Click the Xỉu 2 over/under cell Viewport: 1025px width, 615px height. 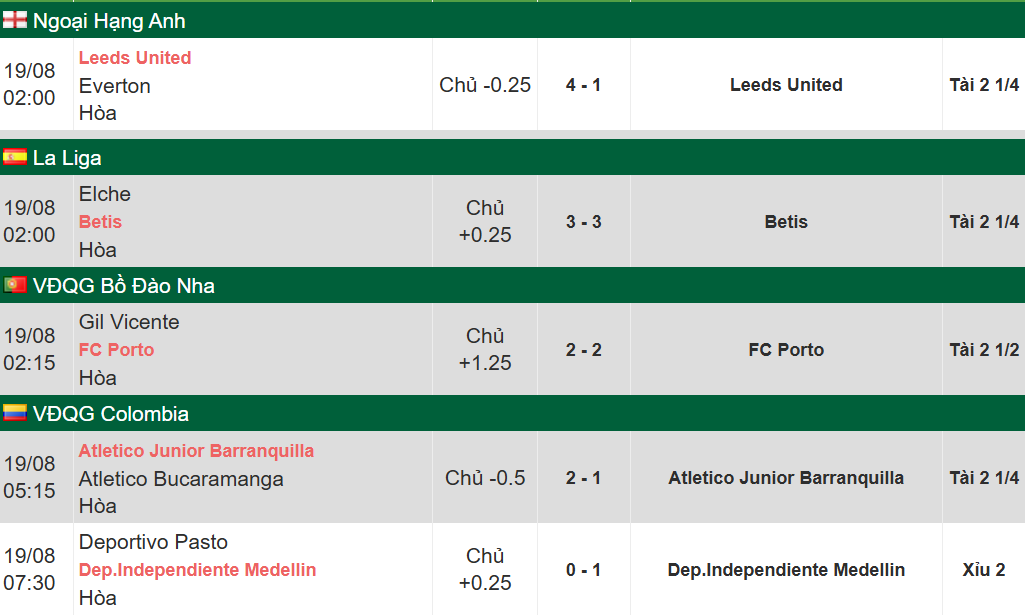[983, 570]
